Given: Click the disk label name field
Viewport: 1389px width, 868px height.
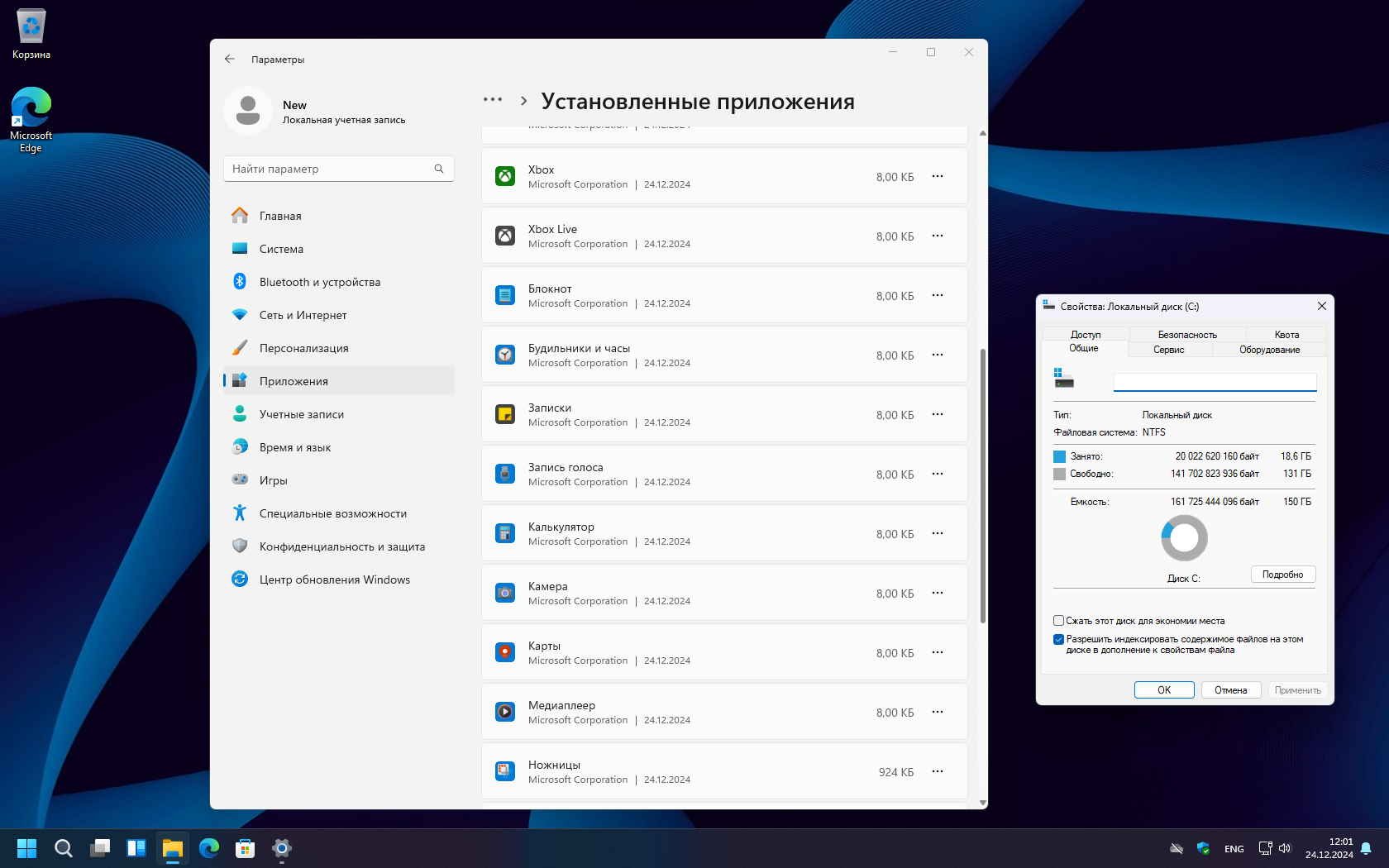Looking at the screenshot, I should 1214,382.
